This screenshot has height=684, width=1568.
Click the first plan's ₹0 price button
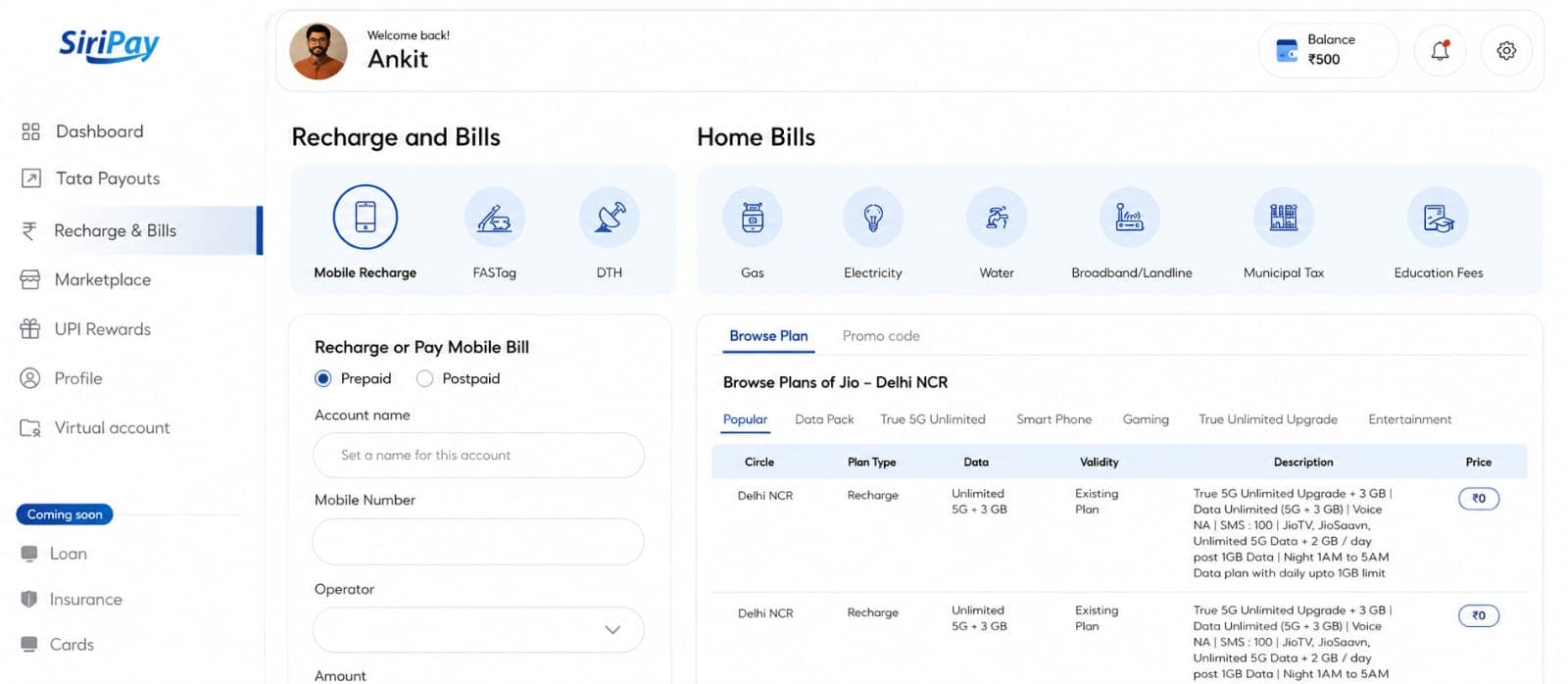pos(1479,499)
